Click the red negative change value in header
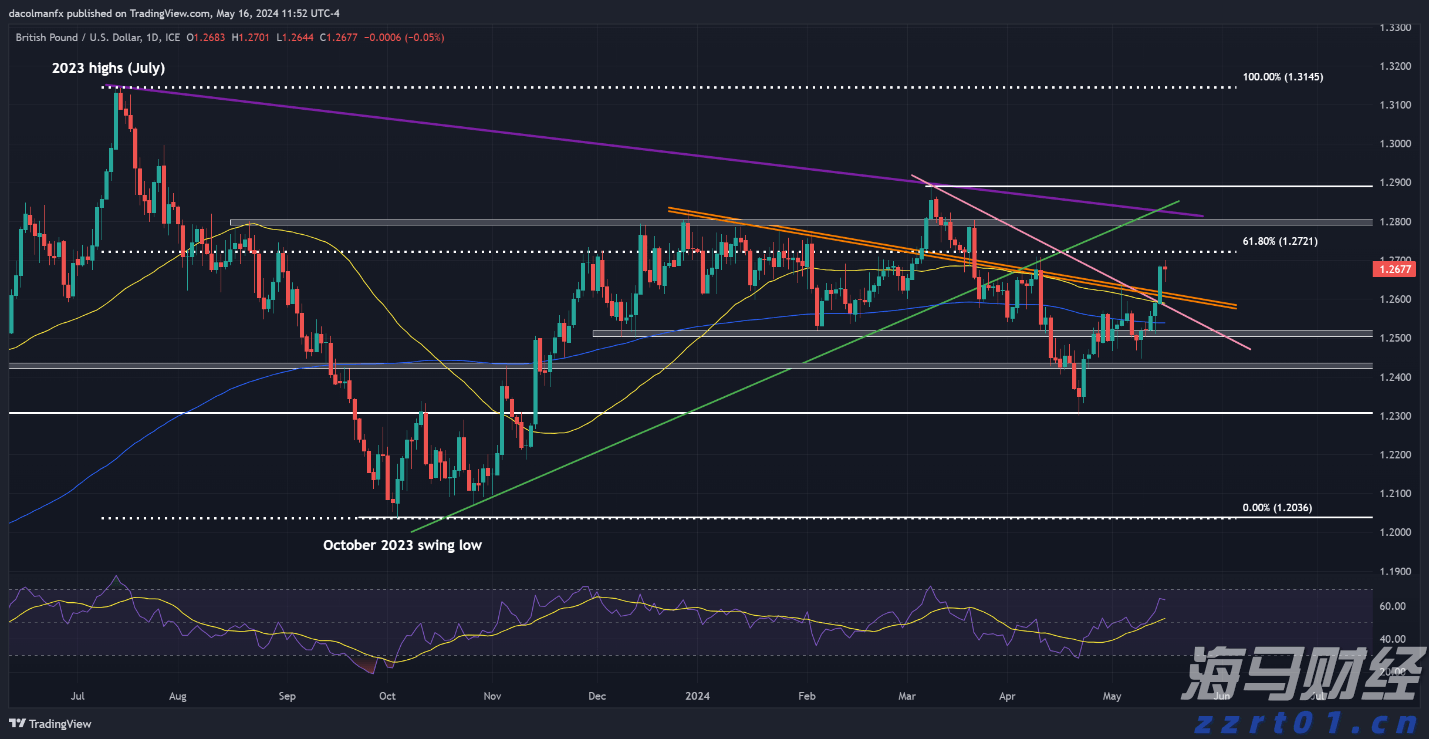 412,37
